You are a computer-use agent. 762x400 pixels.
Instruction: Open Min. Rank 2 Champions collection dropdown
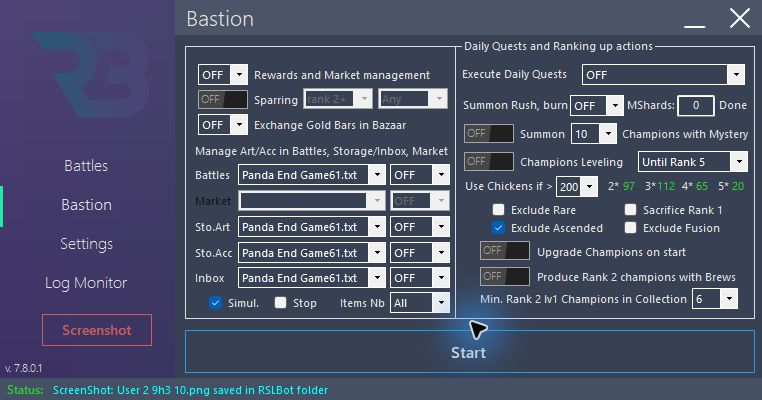pyautogui.click(x=714, y=299)
